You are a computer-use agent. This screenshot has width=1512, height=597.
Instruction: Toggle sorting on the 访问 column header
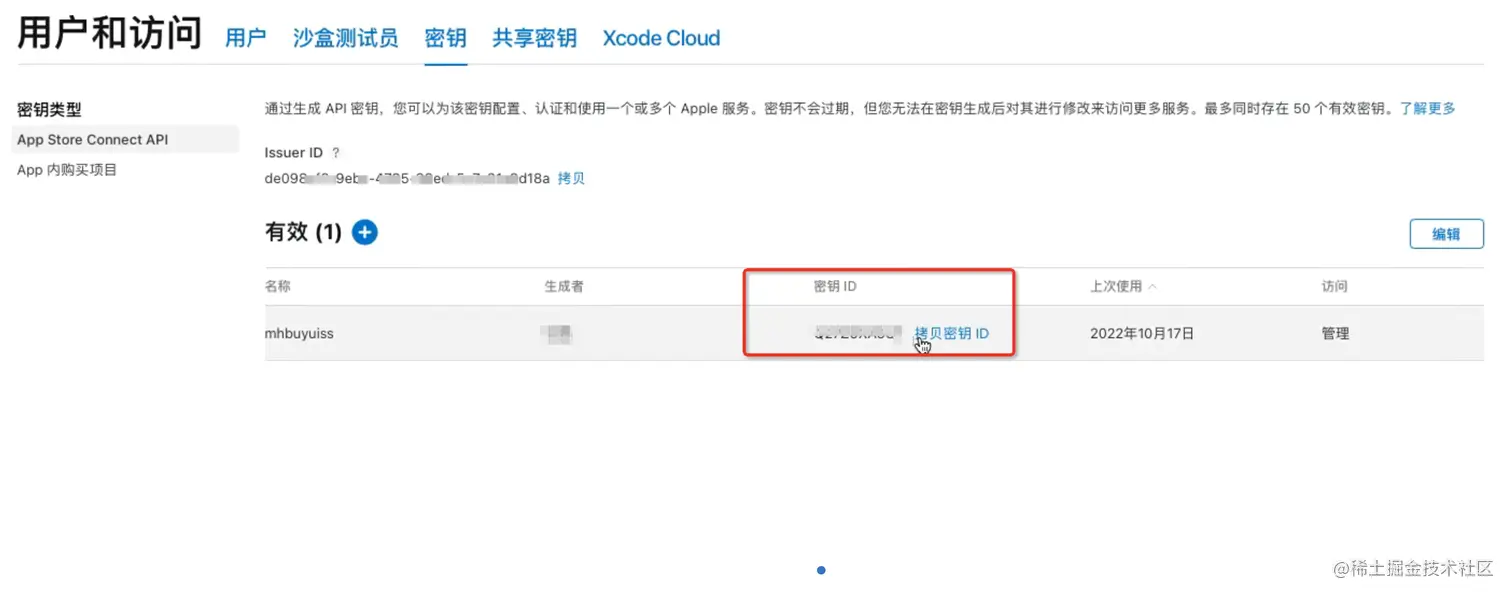[1335, 285]
